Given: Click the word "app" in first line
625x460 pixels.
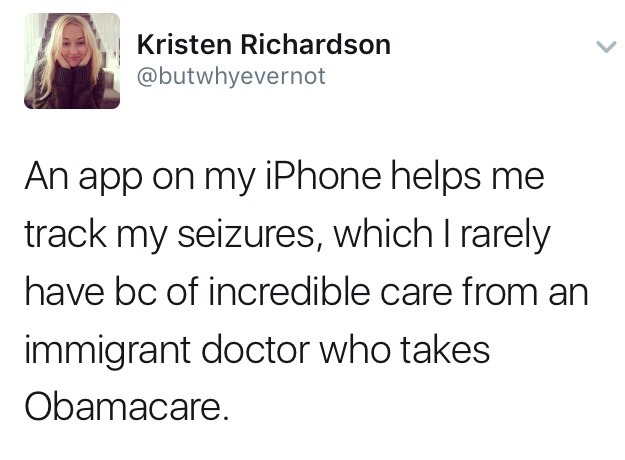Looking at the screenshot, I should click(x=110, y=179).
